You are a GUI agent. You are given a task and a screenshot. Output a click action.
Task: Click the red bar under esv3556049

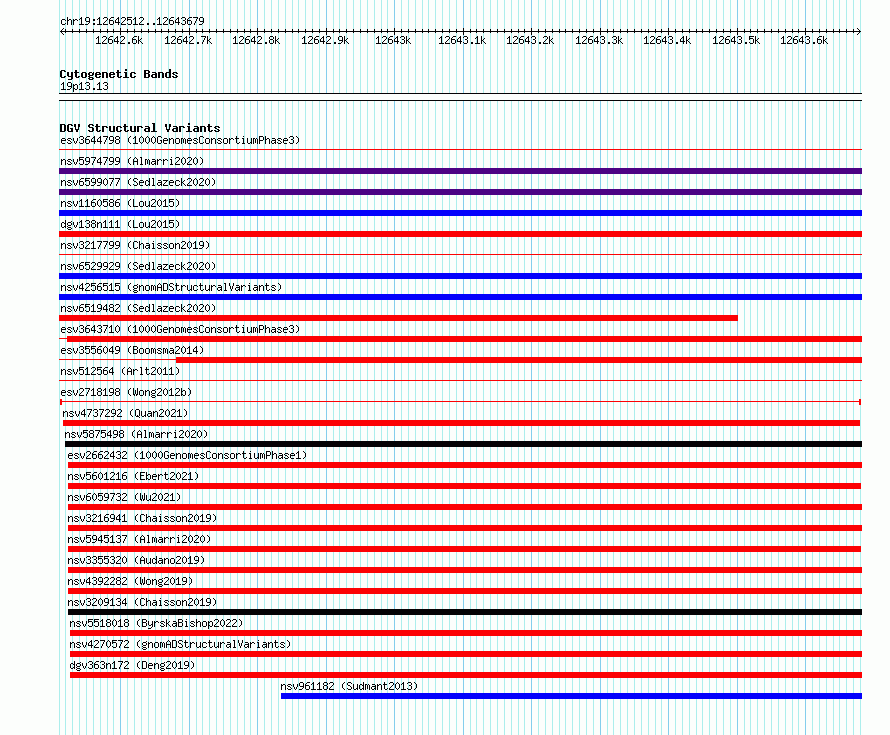point(519,360)
